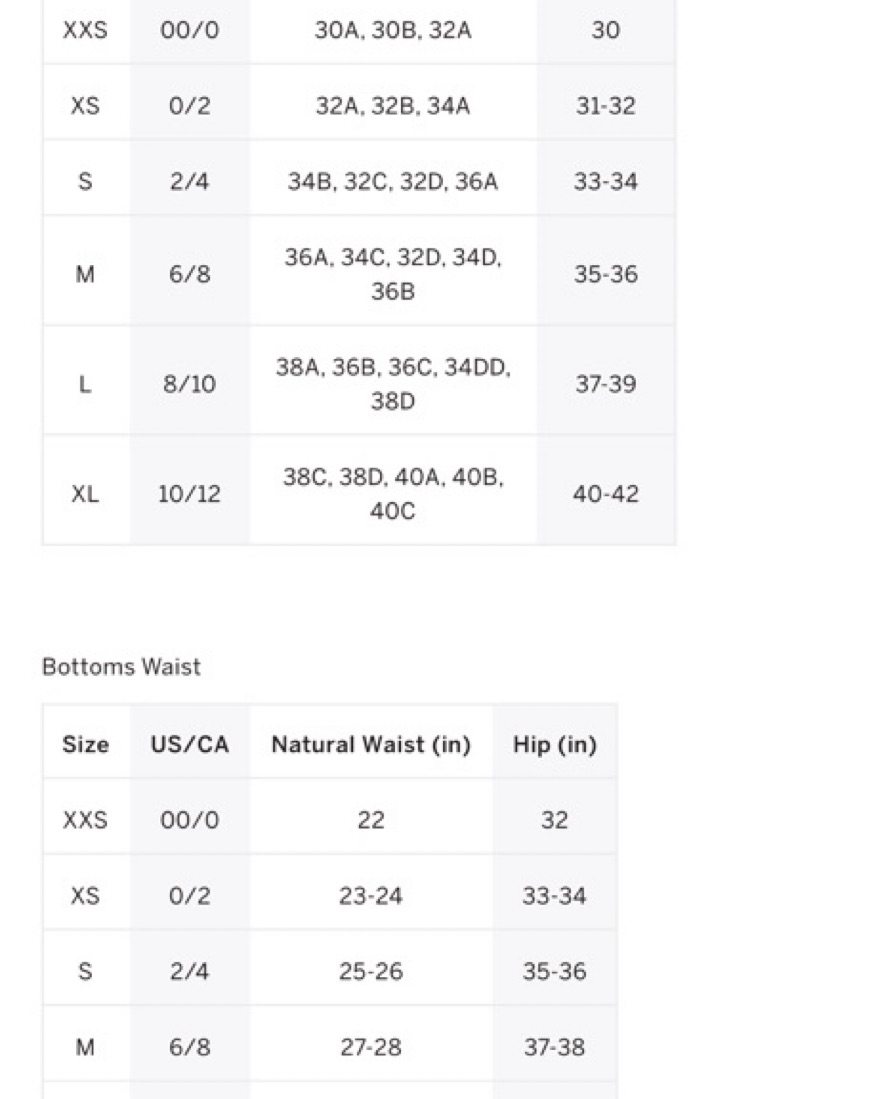Select the 8/10 US/CA size cell
This screenshot has height=1099, width=880.
point(189,384)
